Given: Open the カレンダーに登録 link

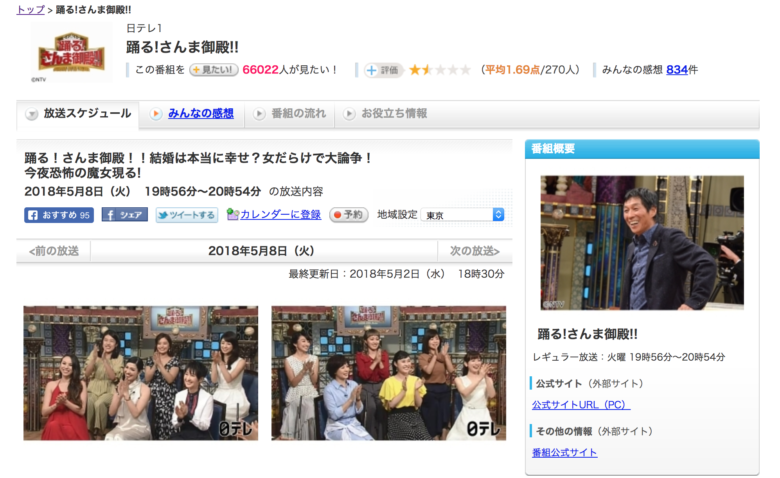Looking at the screenshot, I should pos(281,214).
